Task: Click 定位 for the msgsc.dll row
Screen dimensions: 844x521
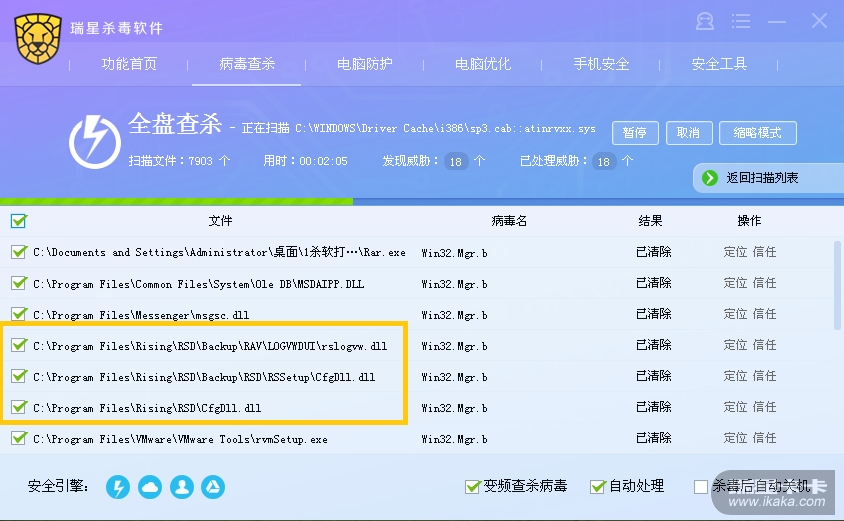Action: click(735, 314)
